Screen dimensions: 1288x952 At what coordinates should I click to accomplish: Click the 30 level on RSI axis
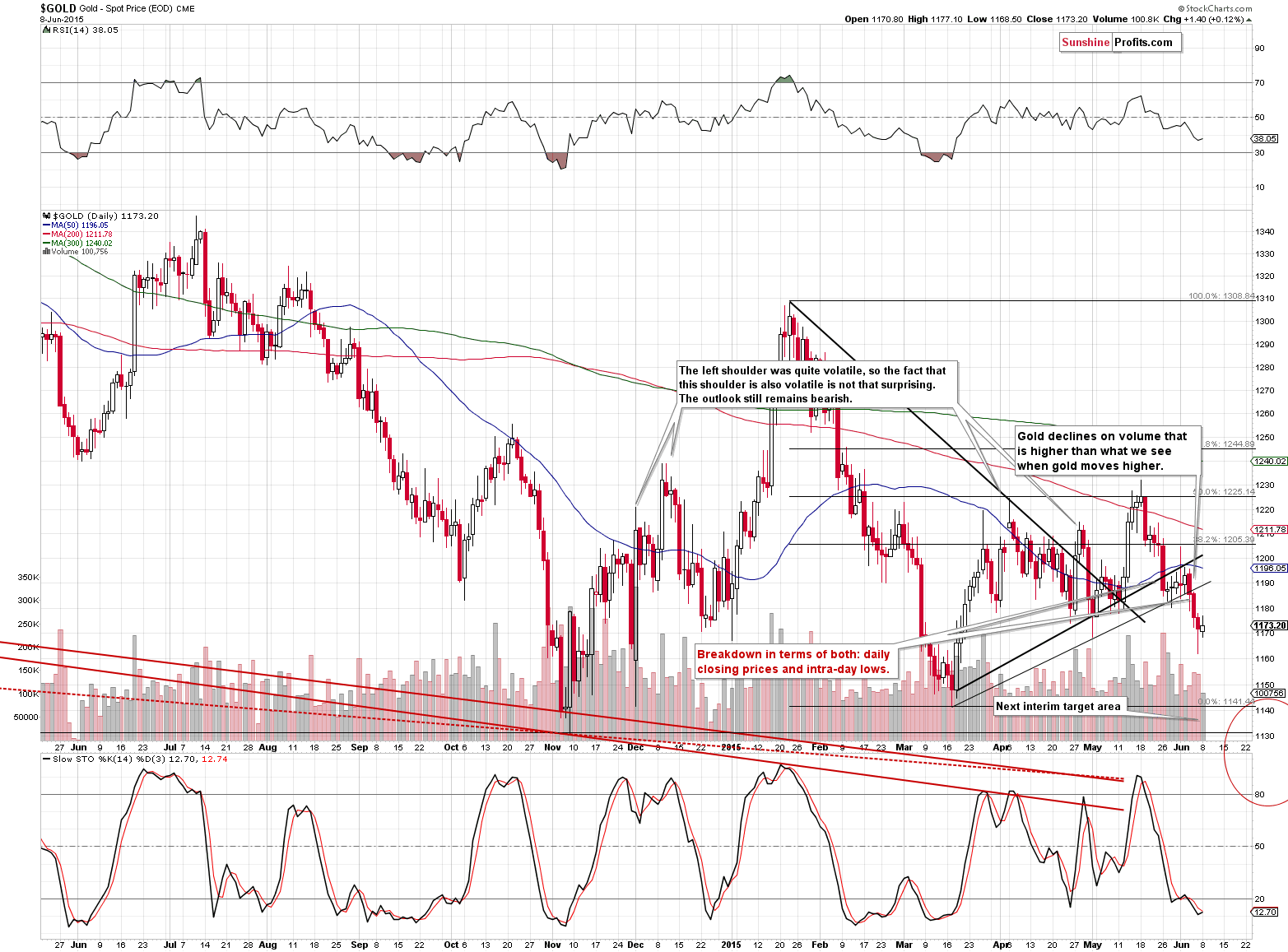(1259, 152)
